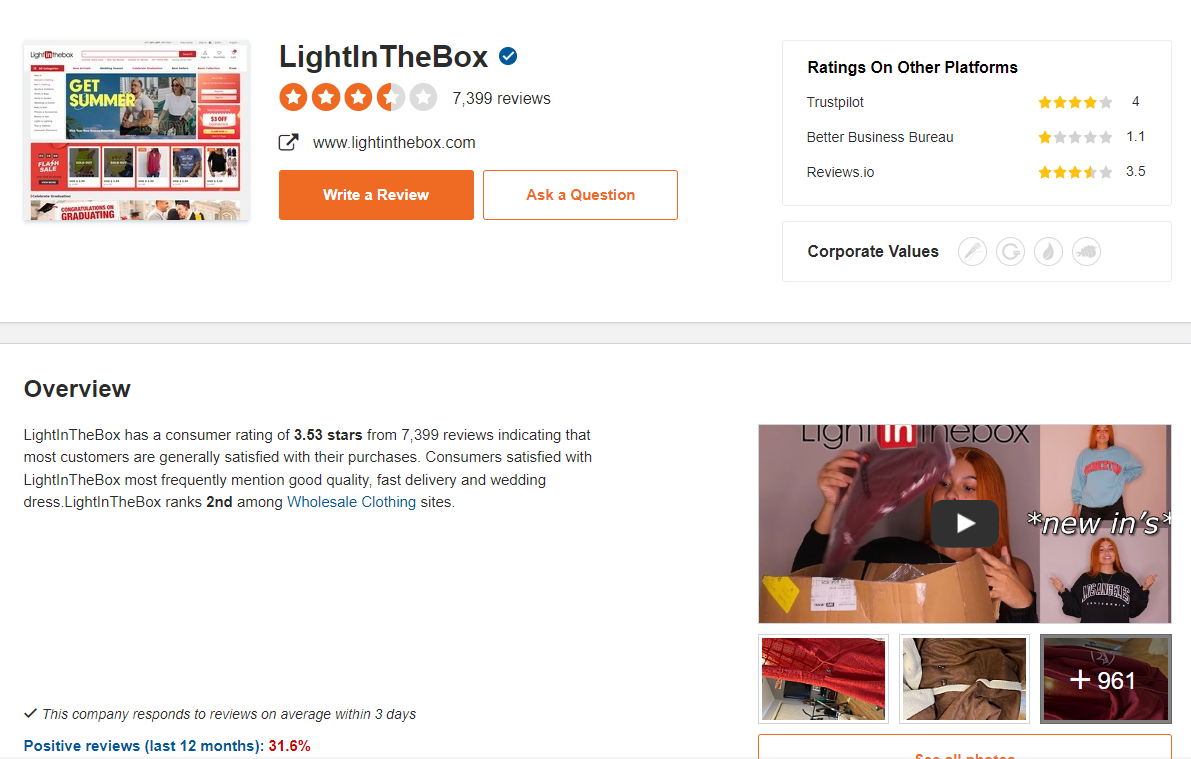1191x759 pixels.
Task: Click the Ask a Question button
Action: (580, 195)
